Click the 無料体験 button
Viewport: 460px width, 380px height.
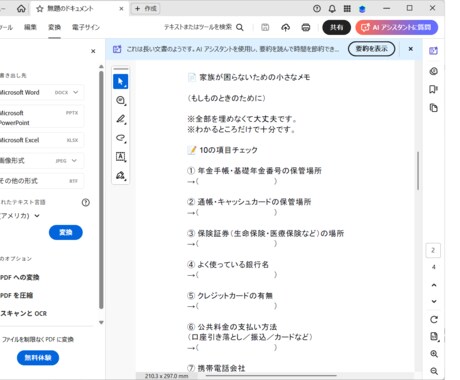38,358
